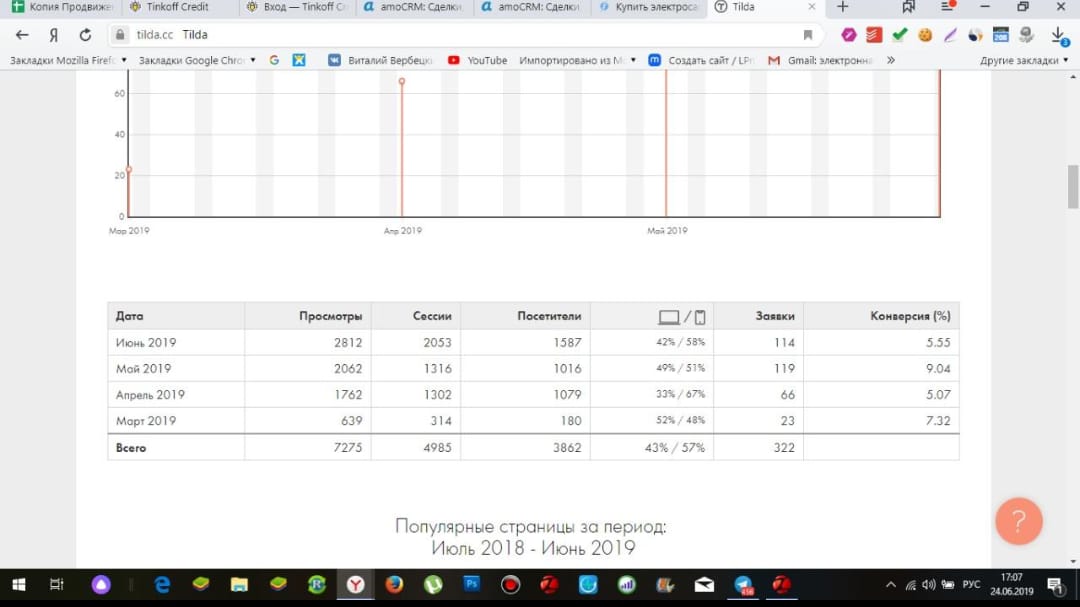This screenshot has height=607, width=1080.
Task: Open Telegram from the taskbar
Action: [743, 584]
